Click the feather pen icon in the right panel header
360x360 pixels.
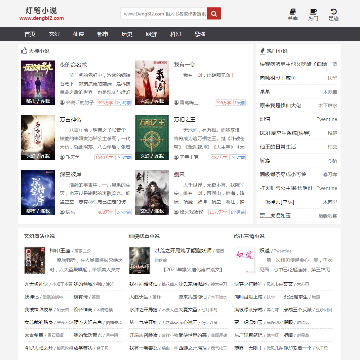tap(263, 51)
